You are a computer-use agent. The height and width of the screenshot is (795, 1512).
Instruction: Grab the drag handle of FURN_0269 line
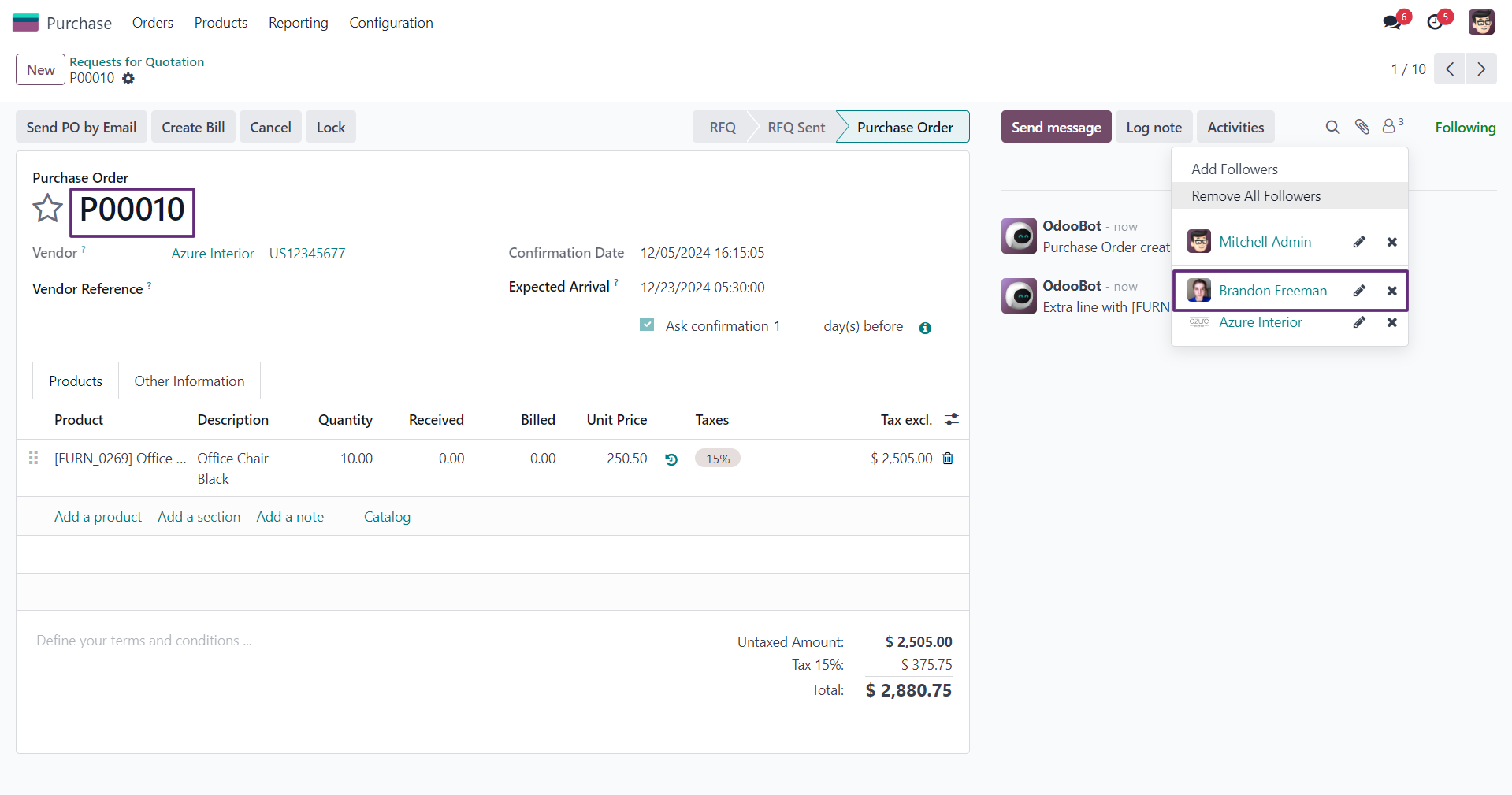[x=33, y=458]
